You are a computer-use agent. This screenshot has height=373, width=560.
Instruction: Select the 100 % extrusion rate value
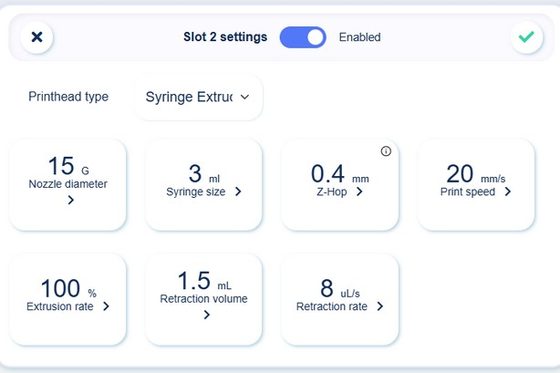[68, 288]
